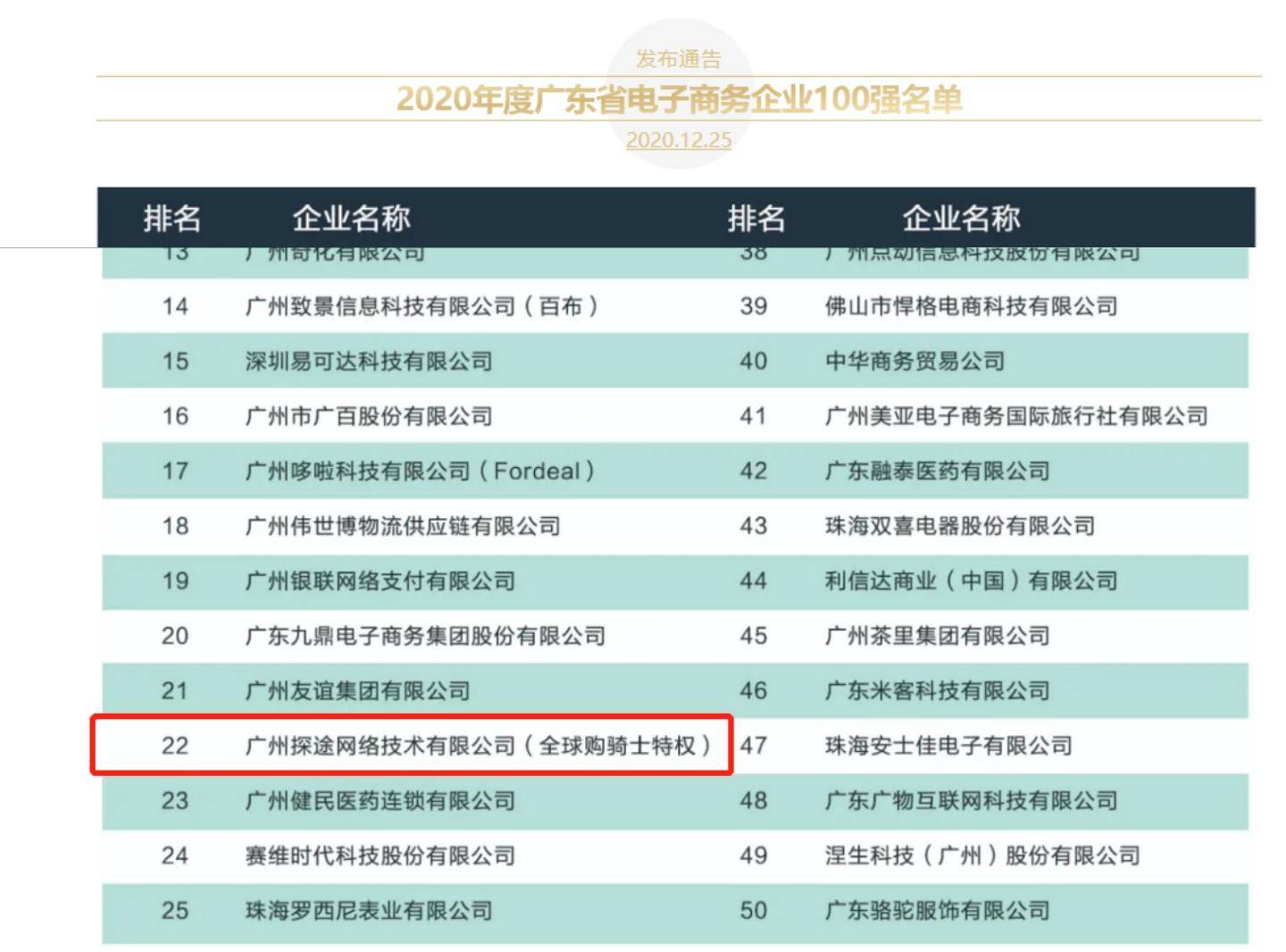Click rank number 17
The height and width of the screenshot is (952, 1286).
(x=175, y=472)
